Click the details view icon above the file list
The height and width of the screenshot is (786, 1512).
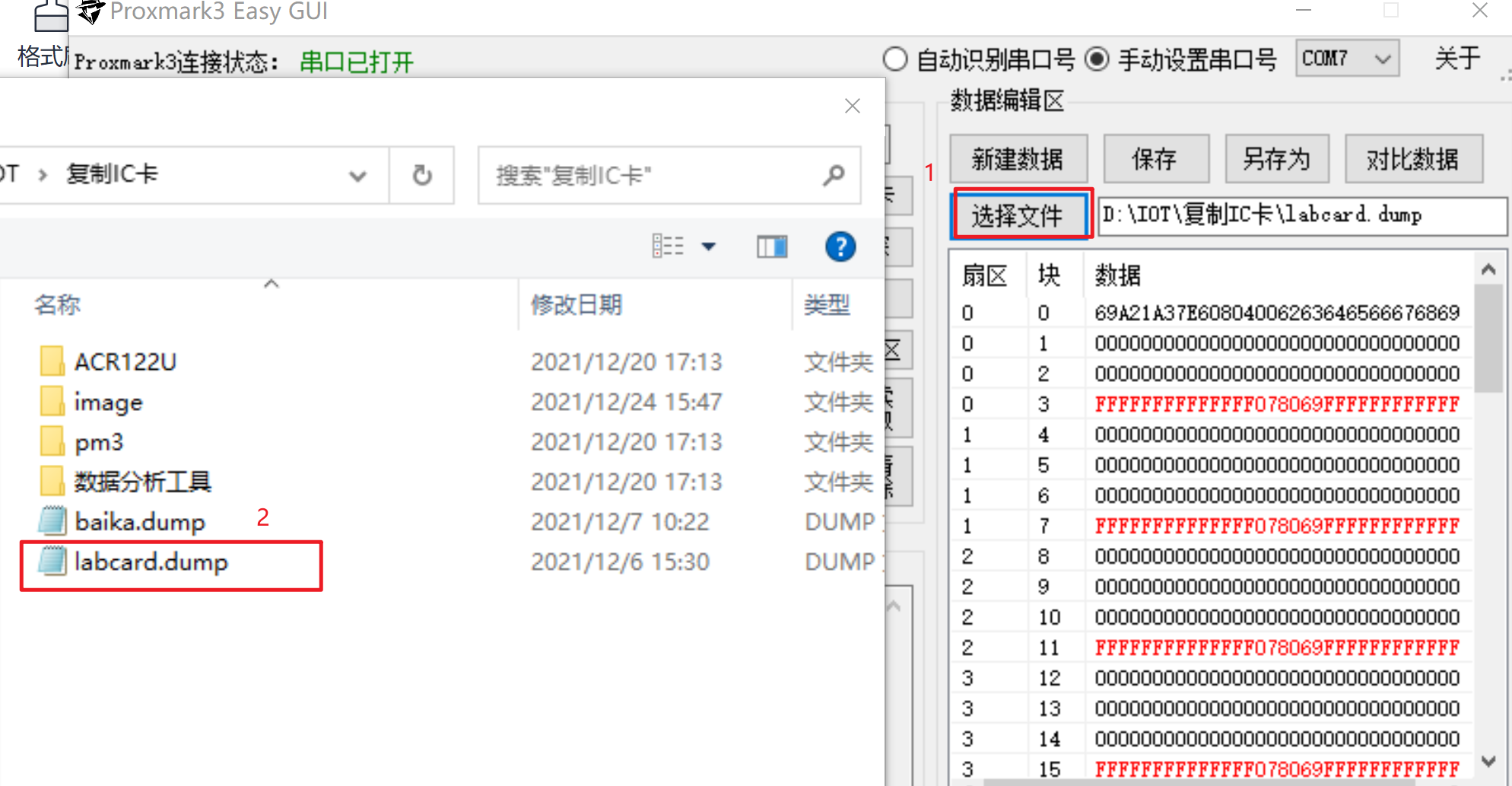[668, 245]
